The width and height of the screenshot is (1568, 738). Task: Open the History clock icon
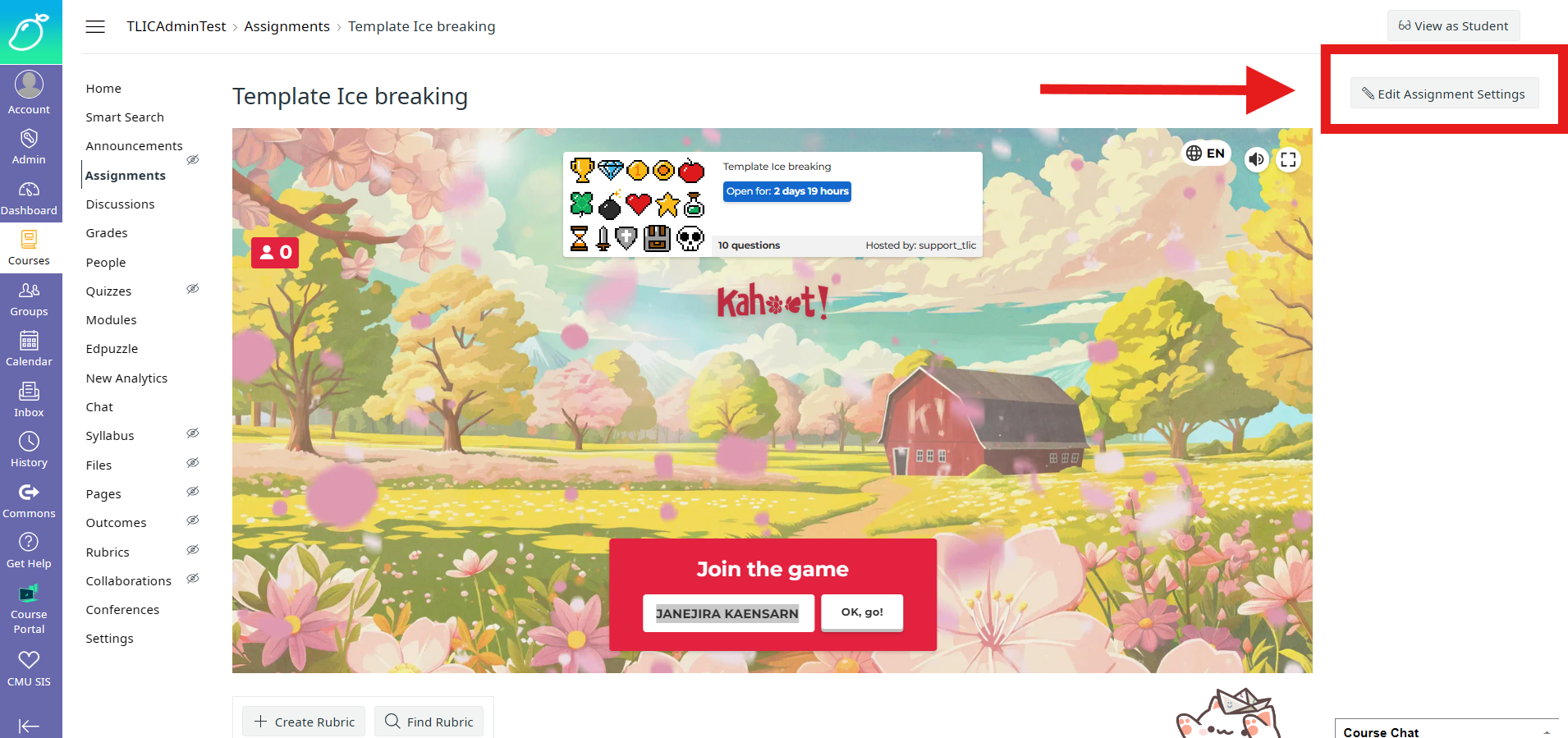29,442
